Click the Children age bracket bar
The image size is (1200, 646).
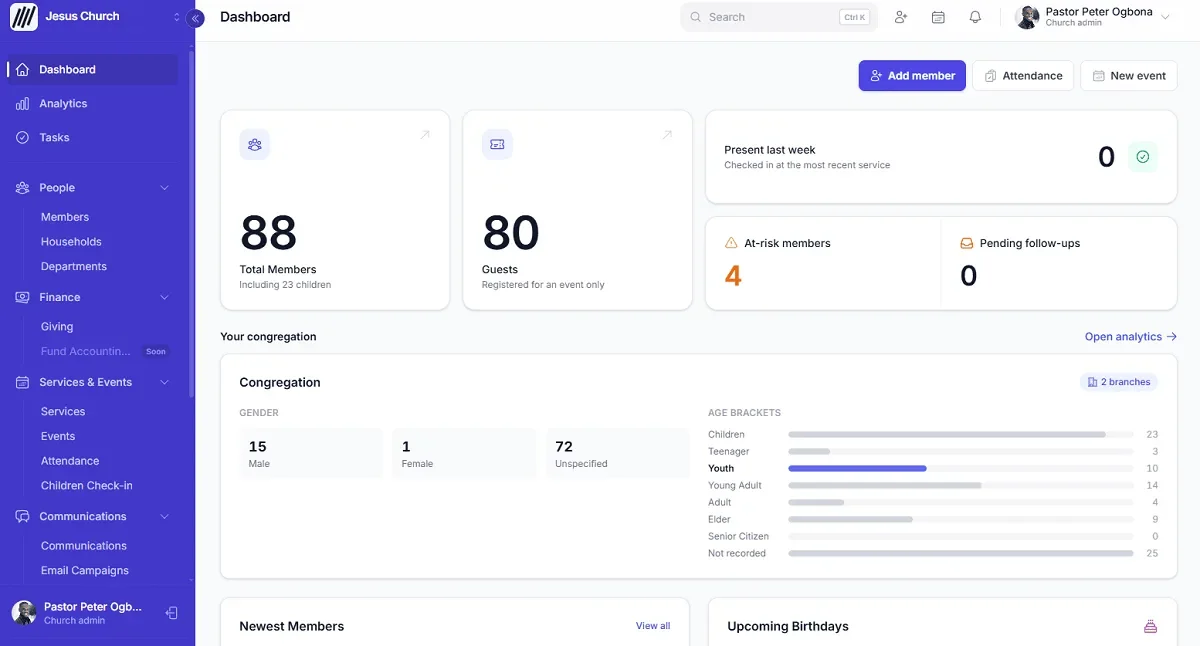[x=961, y=435]
